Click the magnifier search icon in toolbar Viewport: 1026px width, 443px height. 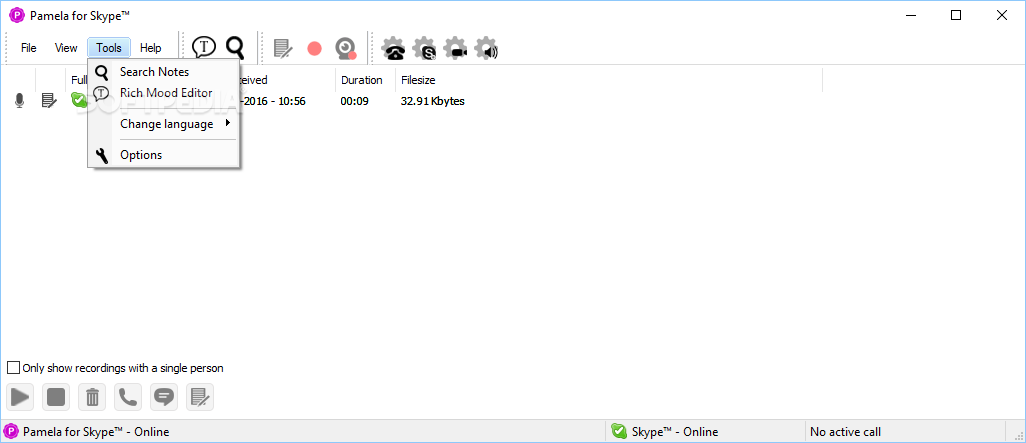coord(235,47)
